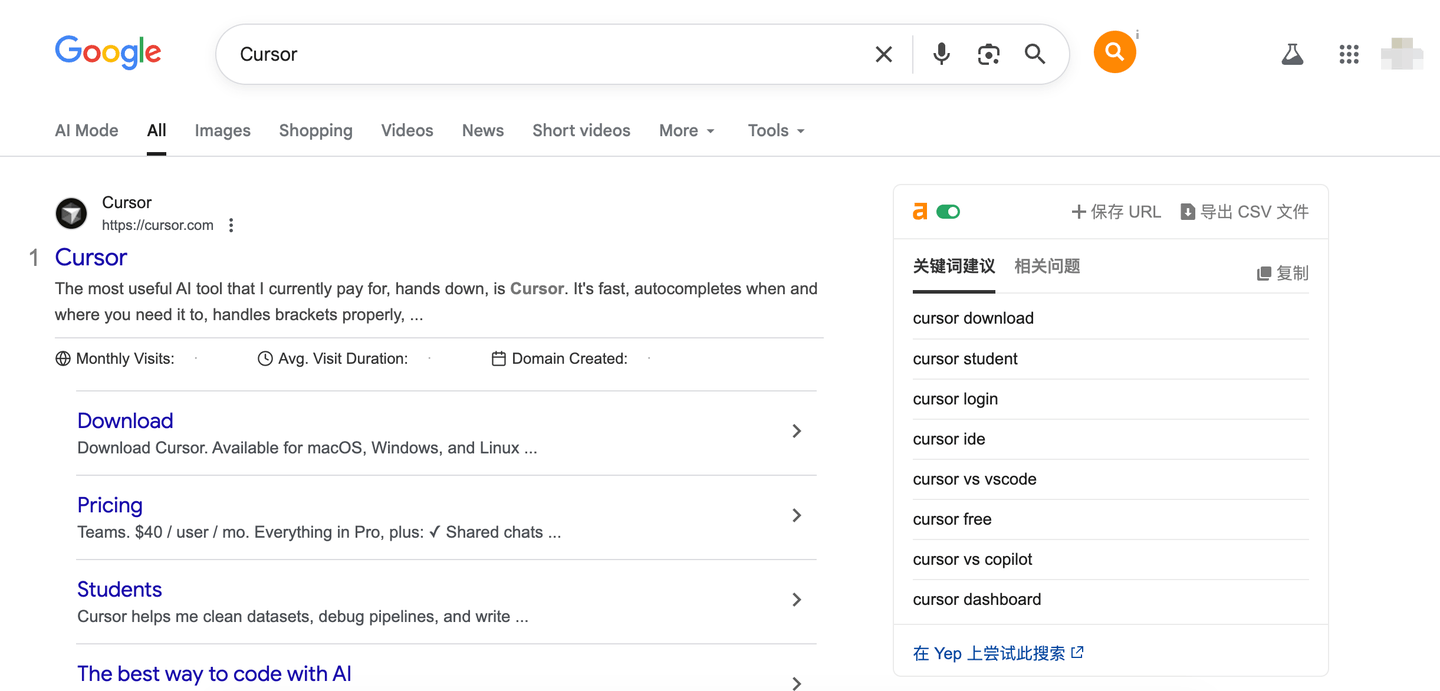Open the Google apps grid
Image resolution: width=1440 pixels, height=691 pixels.
point(1349,54)
